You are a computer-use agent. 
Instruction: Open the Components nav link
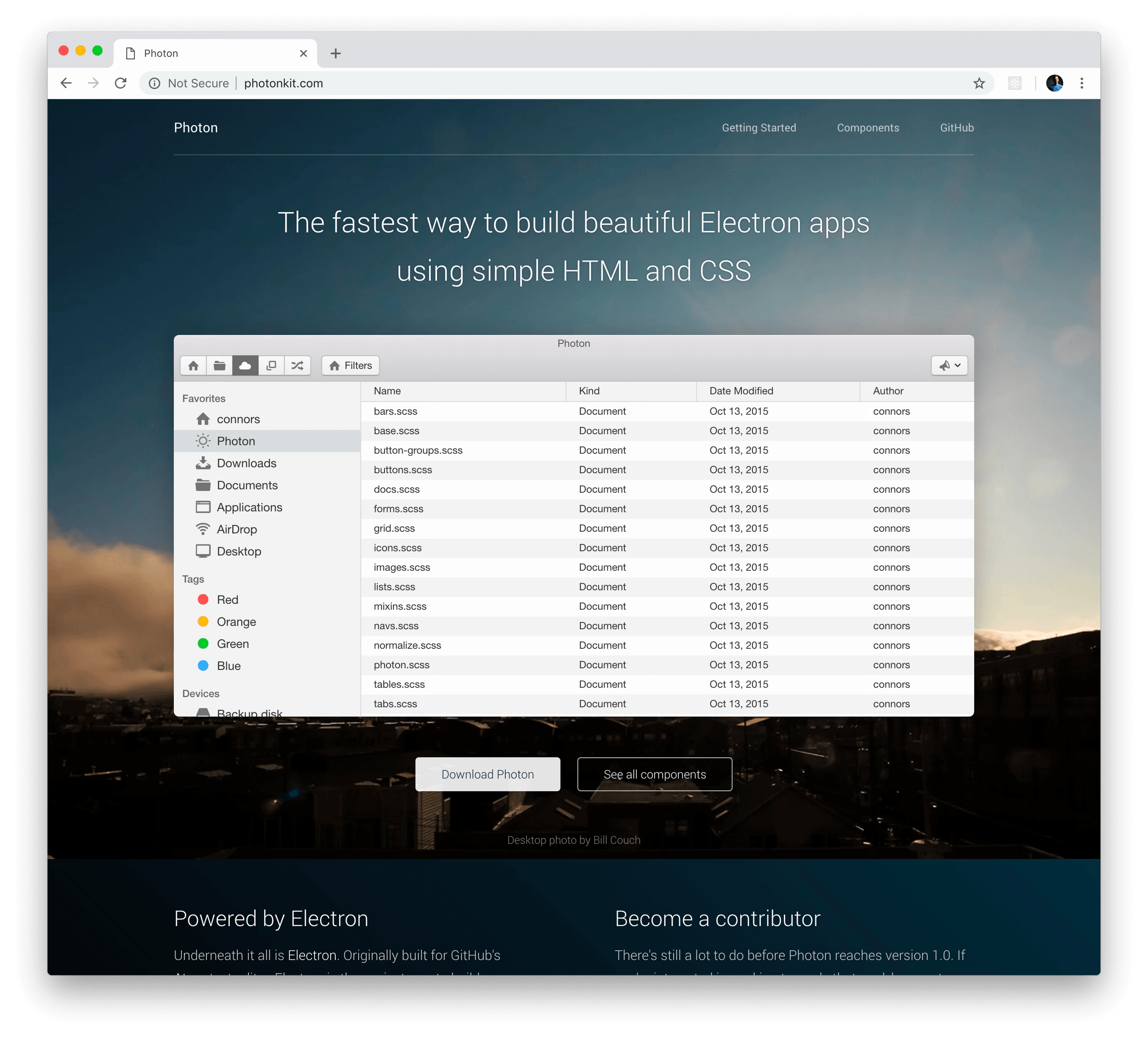(x=867, y=128)
